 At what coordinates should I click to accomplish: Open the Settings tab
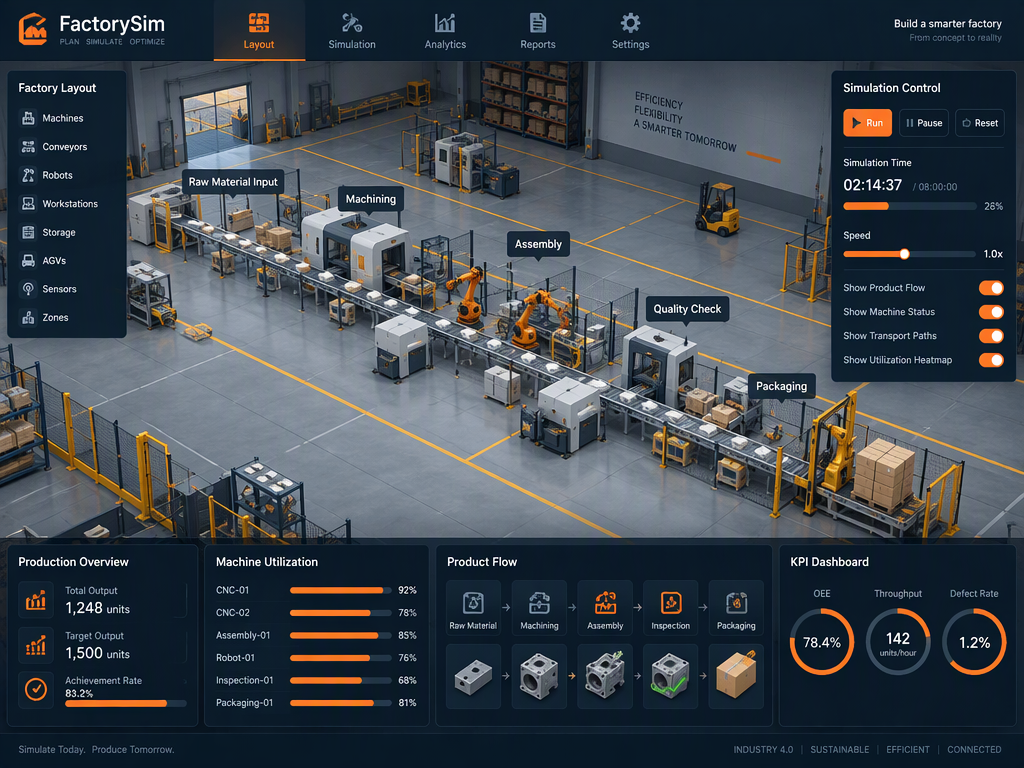pos(630,31)
